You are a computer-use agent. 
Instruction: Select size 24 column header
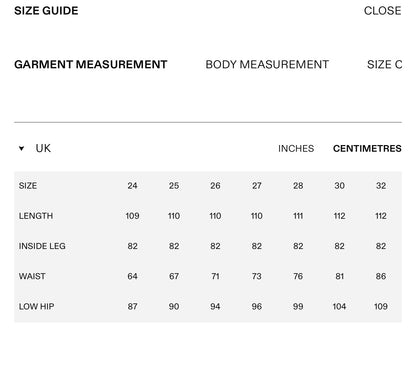pos(132,186)
